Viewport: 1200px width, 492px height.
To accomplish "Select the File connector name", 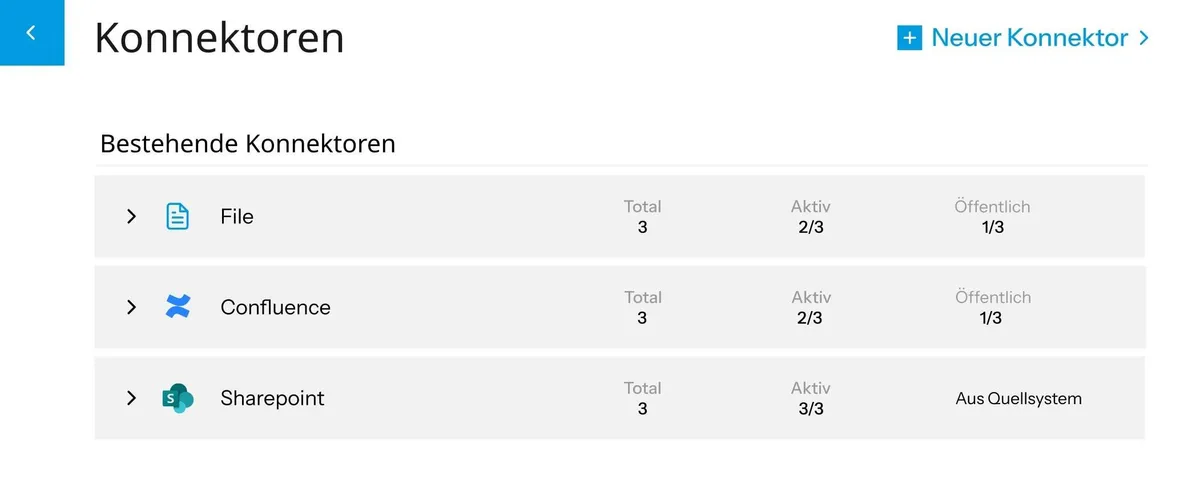I will click(x=237, y=216).
